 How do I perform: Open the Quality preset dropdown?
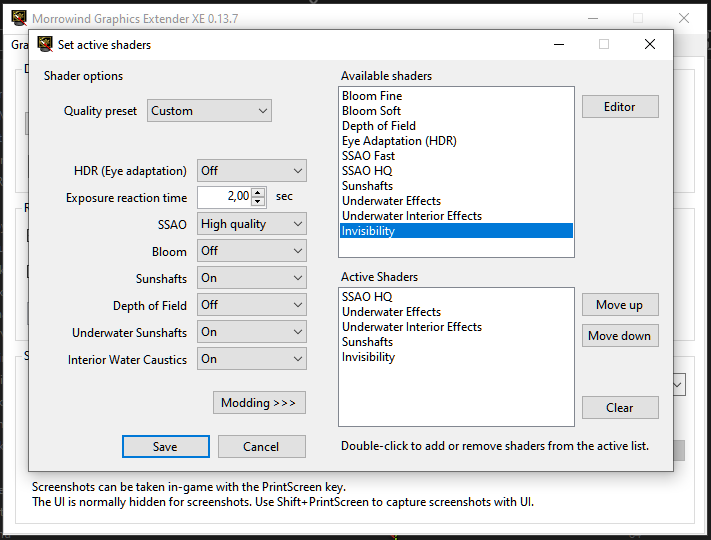pos(209,111)
